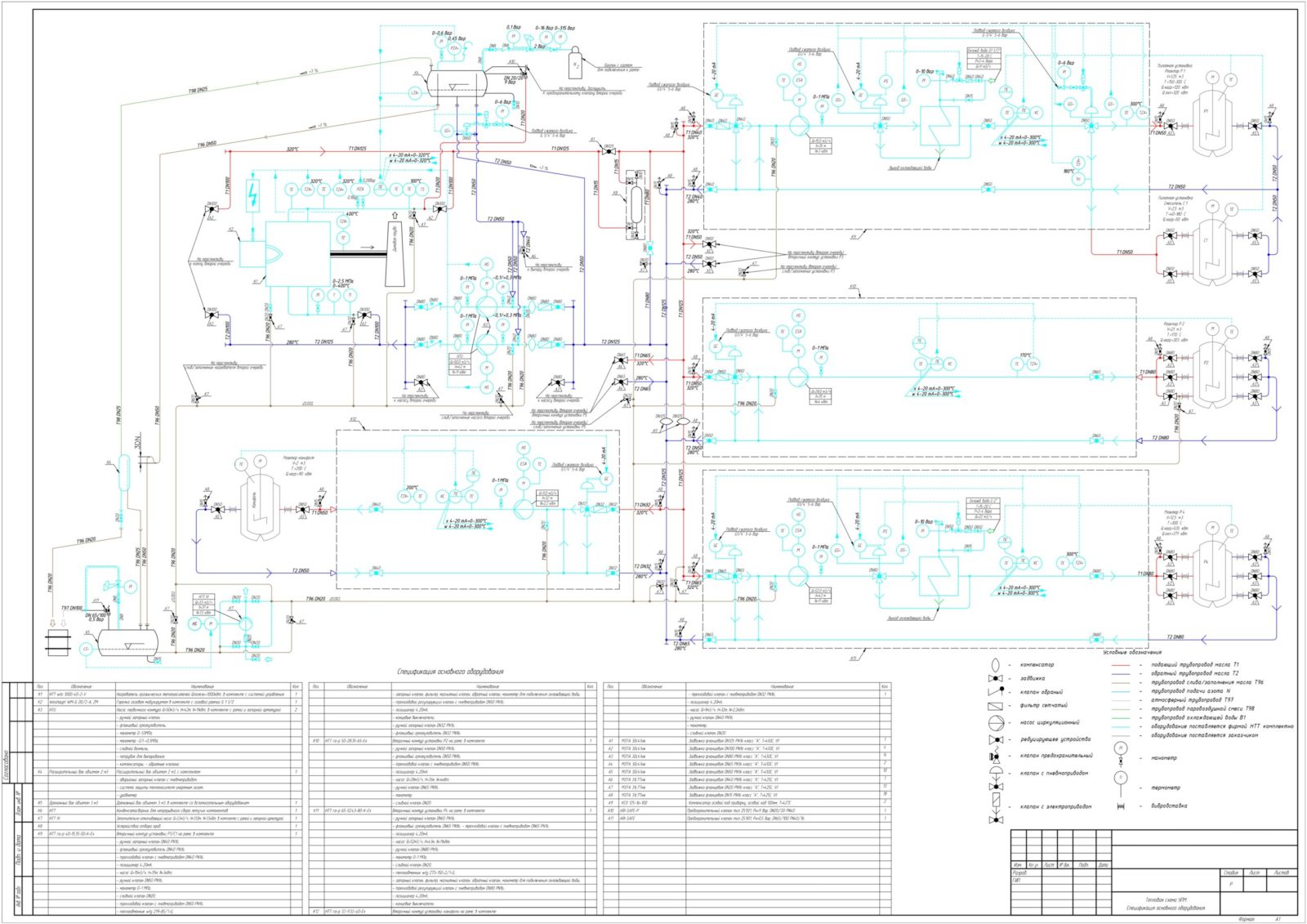Click the клапан предохранительный legend symbol
Screen dimensions: 1307x924
[996, 756]
